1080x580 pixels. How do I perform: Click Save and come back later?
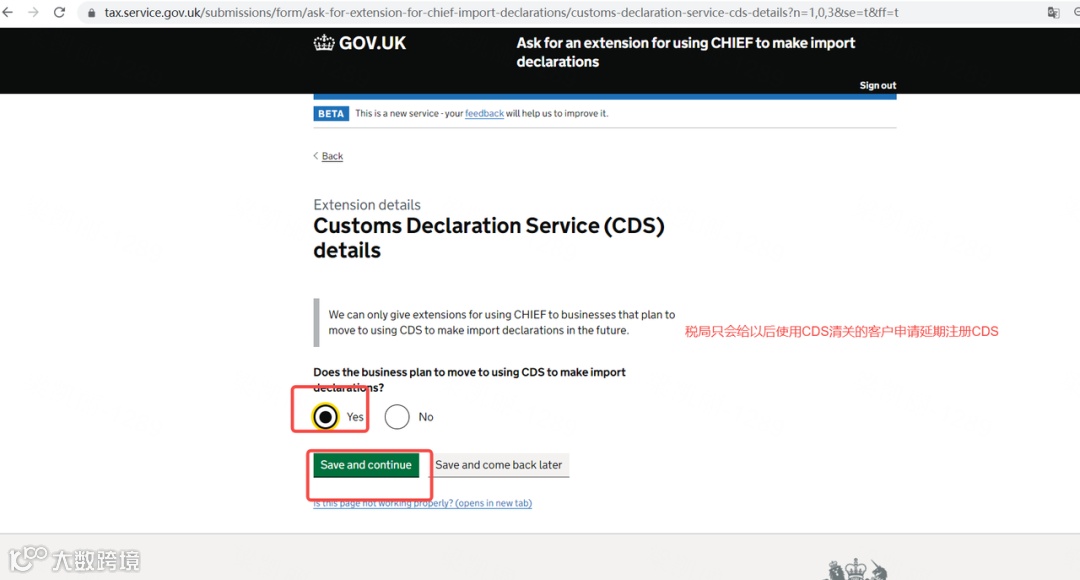(x=499, y=465)
